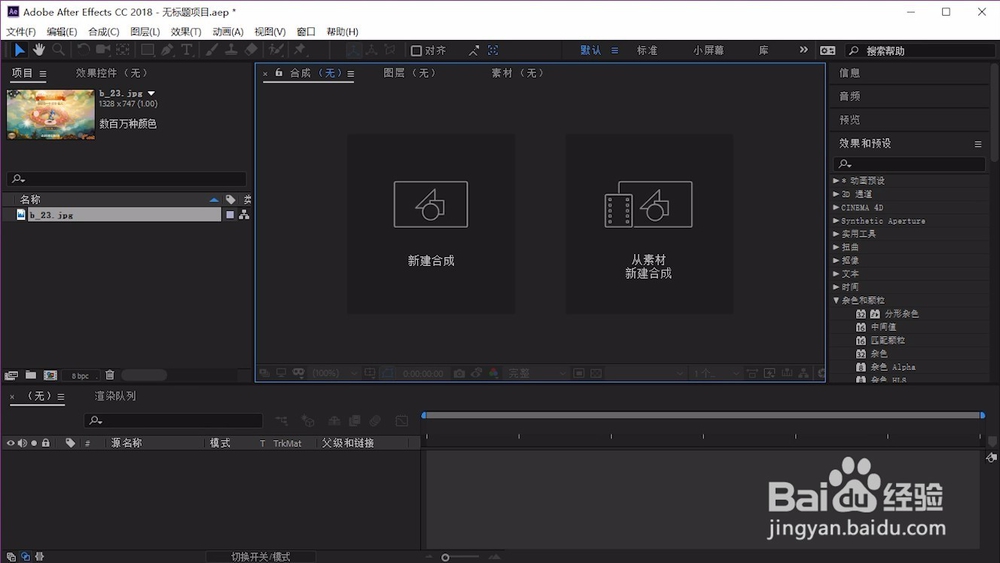Screen dimensions: 1000x563
Task: Open the sync settings icon beside search help
Action: 827,50
